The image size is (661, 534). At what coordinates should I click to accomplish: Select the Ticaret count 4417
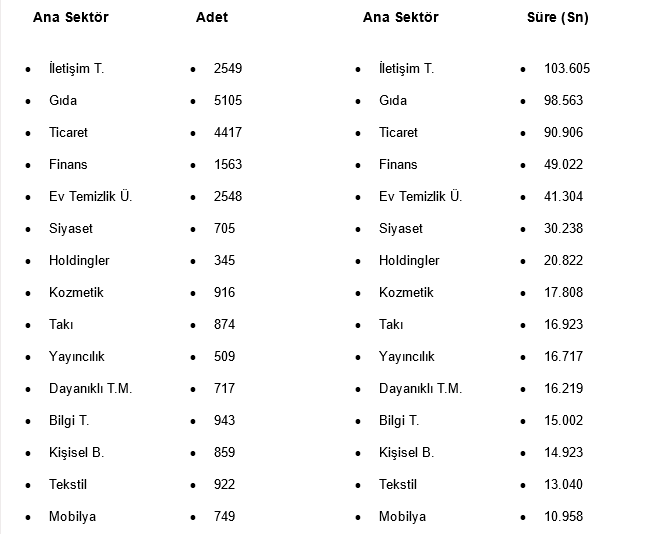[228, 133]
